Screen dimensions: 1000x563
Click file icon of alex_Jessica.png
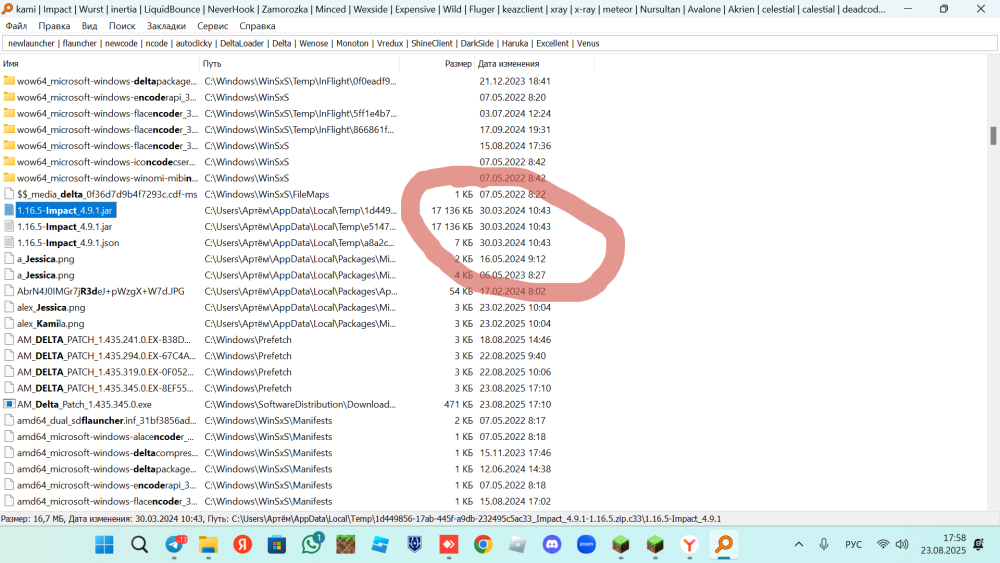click(x=9, y=307)
